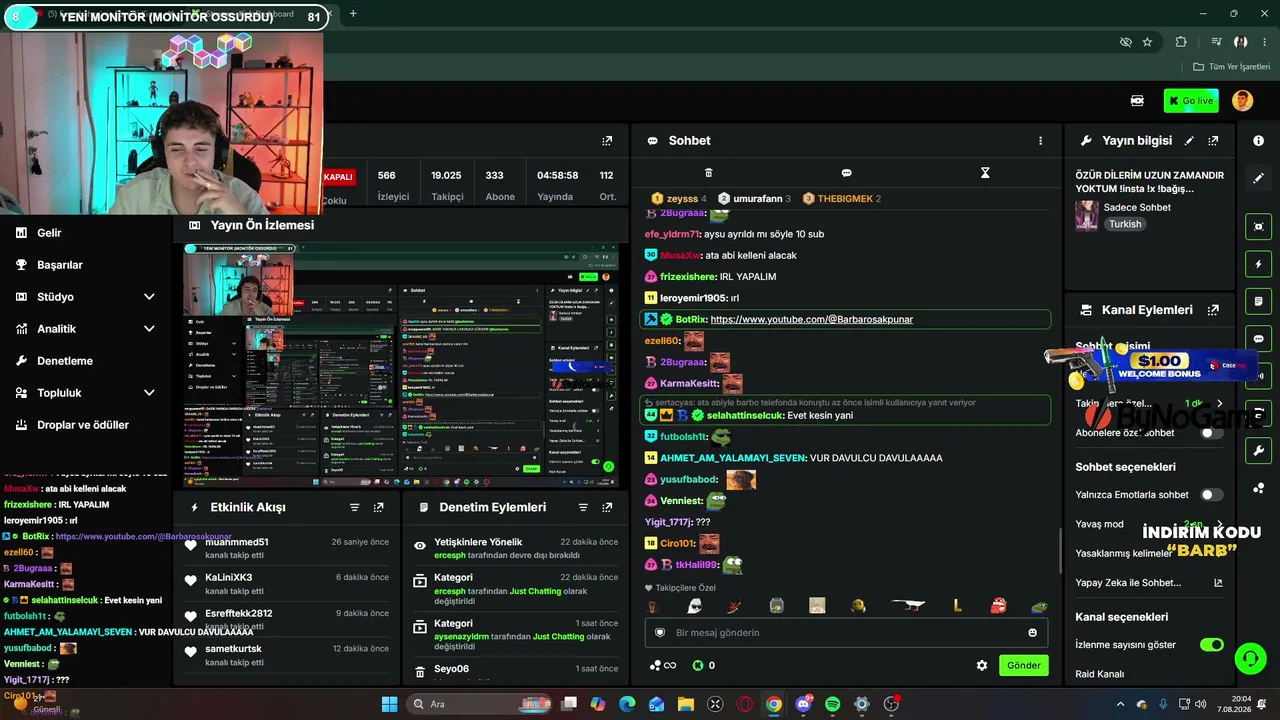Open Discord from the taskbar

pos(803,704)
